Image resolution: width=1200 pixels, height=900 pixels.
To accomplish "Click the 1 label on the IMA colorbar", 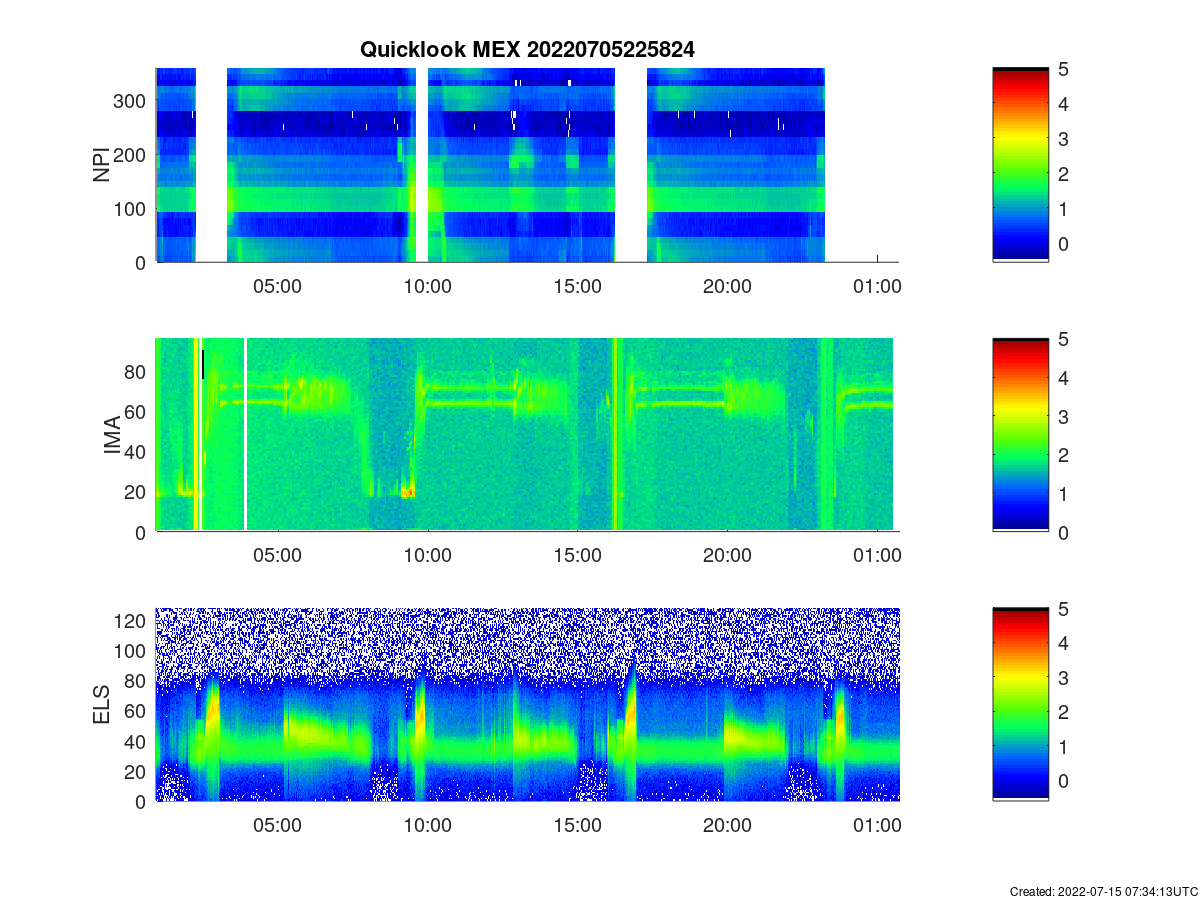I will click(1065, 493).
